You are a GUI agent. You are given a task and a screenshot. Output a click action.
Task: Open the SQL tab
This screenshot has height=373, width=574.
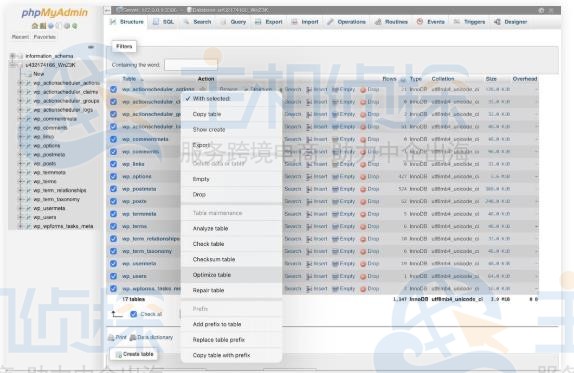click(x=164, y=22)
